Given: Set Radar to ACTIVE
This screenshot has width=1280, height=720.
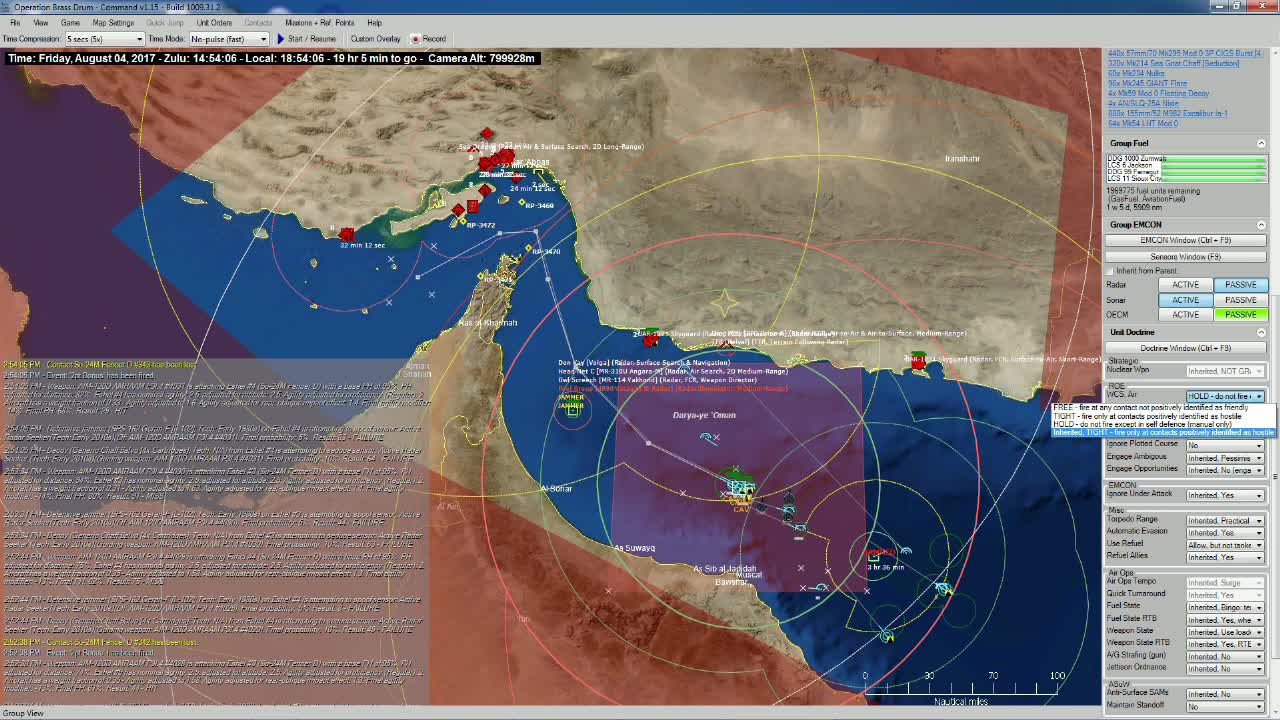Looking at the screenshot, I should 1185,285.
